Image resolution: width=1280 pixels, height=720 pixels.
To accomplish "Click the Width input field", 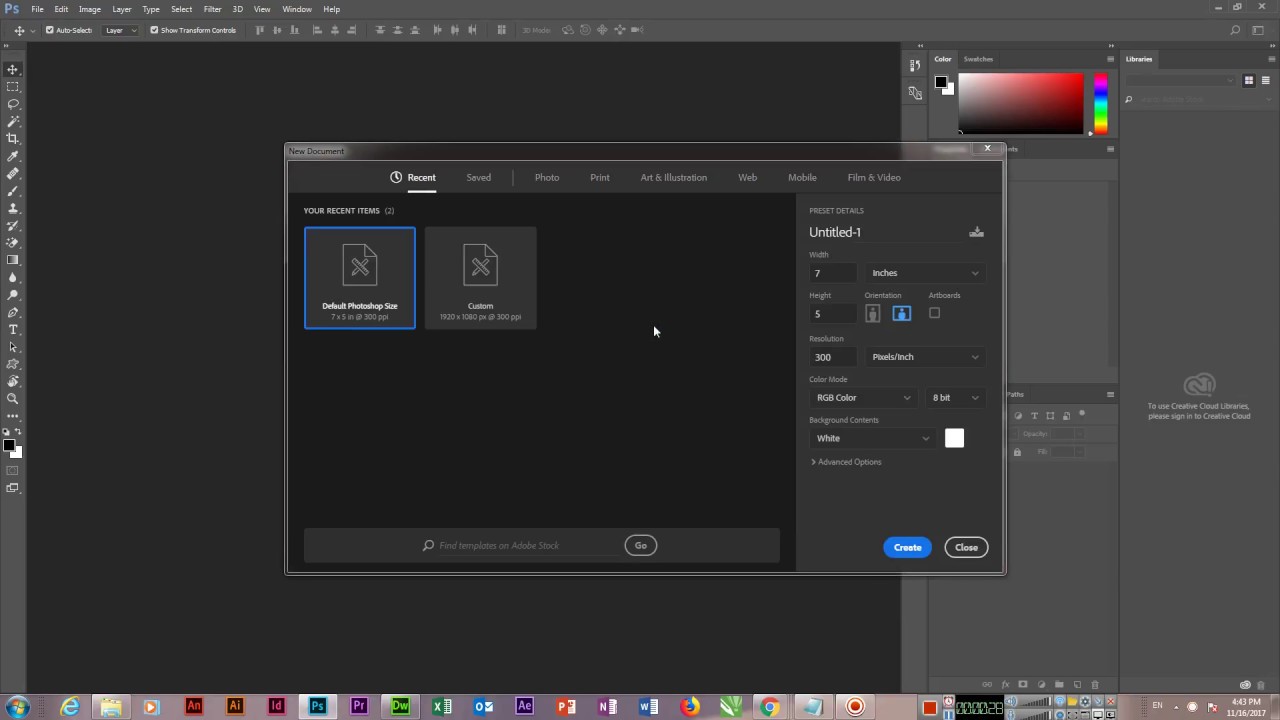I will 833,273.
